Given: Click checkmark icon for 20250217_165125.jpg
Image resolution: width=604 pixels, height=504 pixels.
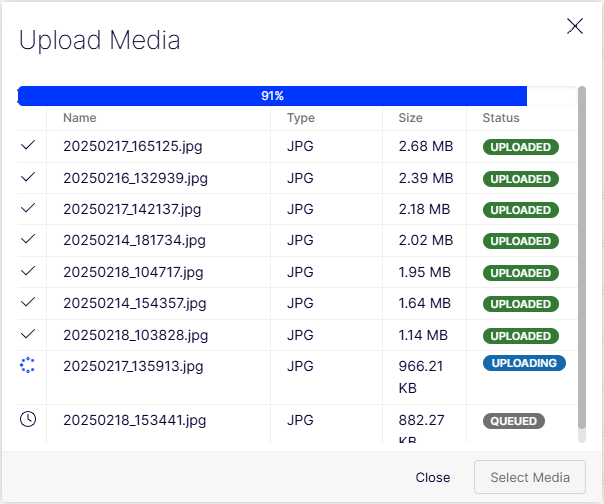Looking at the screenshot, I should 28,145.
